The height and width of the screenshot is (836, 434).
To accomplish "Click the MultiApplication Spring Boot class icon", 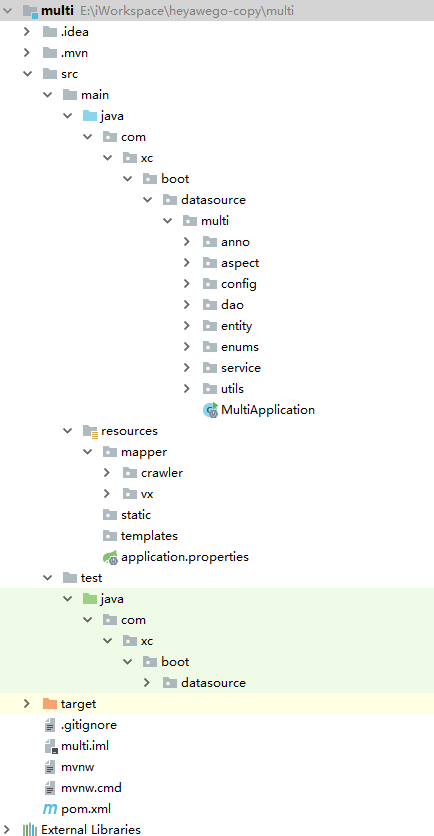I will tap(211, 410).
